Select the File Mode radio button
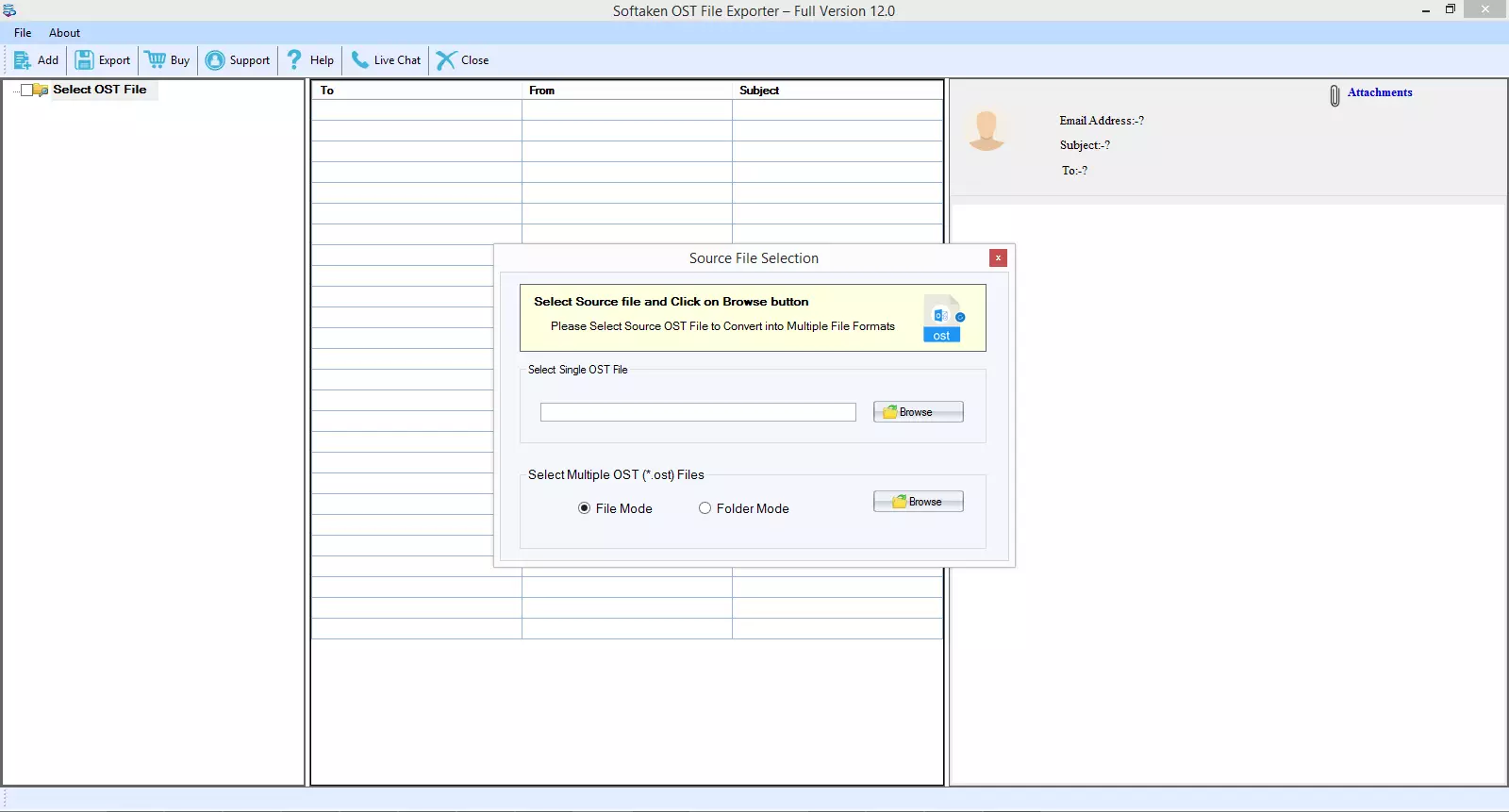The image size is (1509, 812). pos(584,508)
